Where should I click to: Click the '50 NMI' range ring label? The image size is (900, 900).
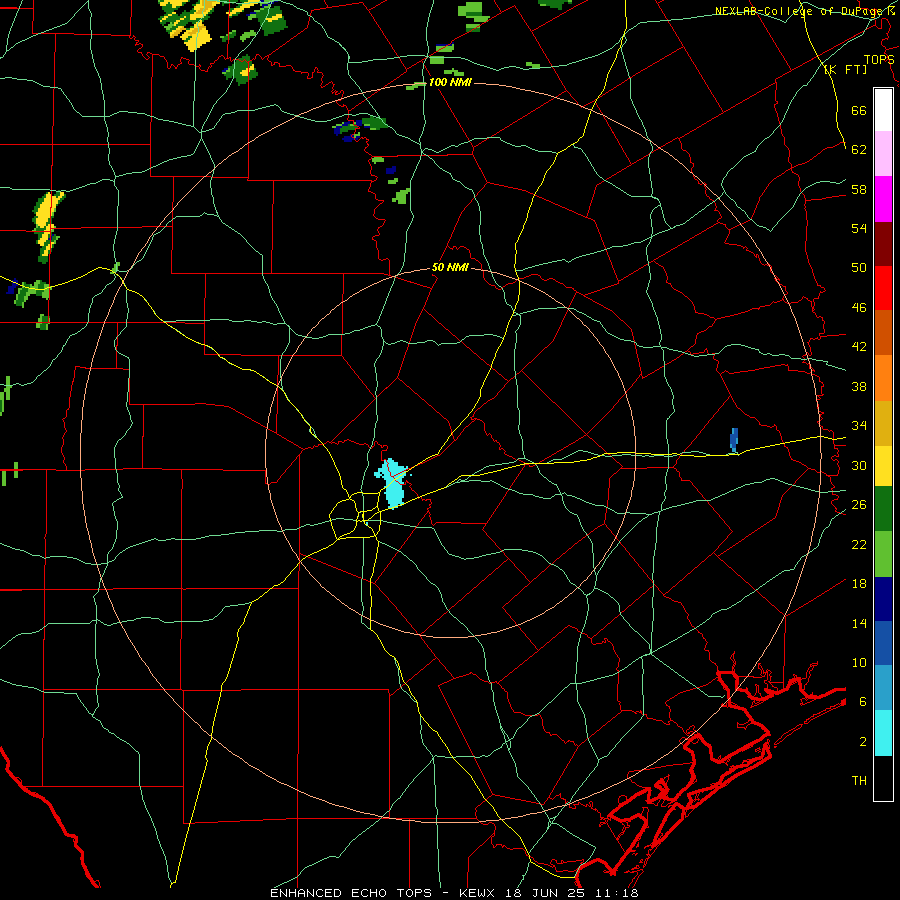click(x=450, y=267)
